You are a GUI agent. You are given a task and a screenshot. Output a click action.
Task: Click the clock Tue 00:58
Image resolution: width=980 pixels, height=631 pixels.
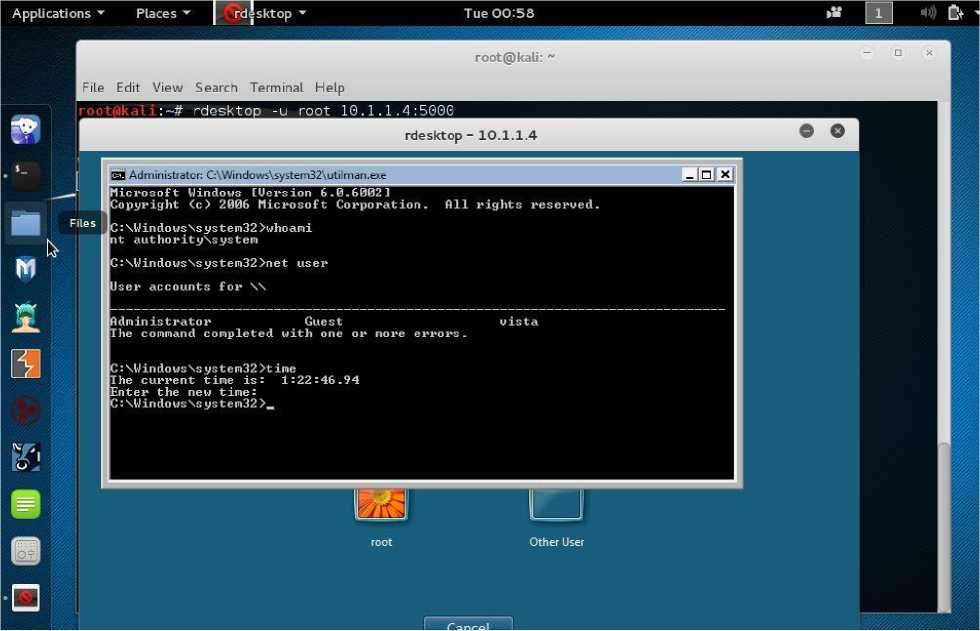(499, 13)
